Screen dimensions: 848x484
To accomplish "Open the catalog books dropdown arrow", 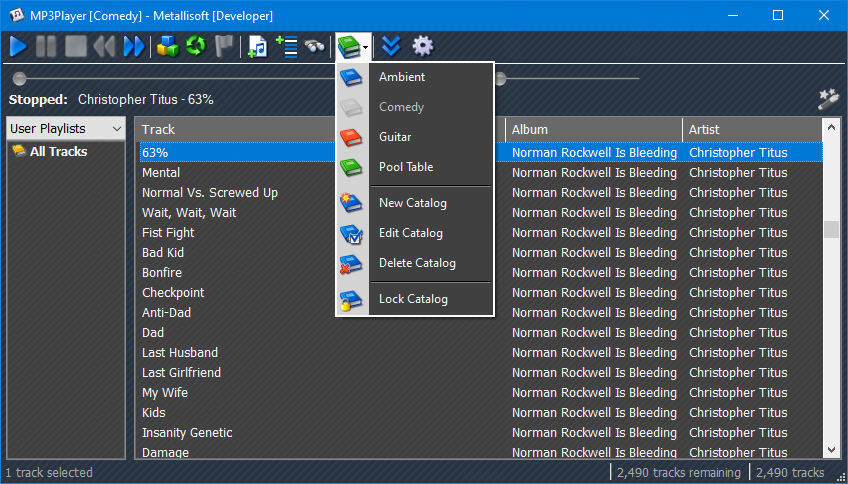I will click(366, 47).
